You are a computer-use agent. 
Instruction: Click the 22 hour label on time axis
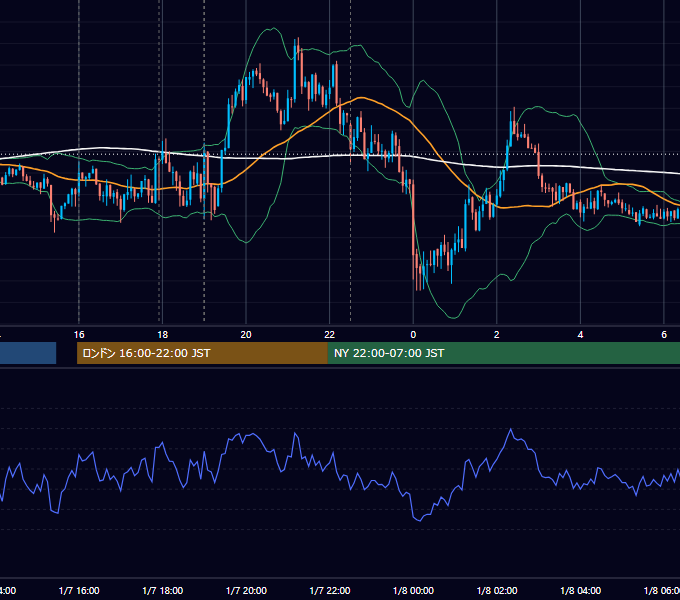tap(330, 335)
